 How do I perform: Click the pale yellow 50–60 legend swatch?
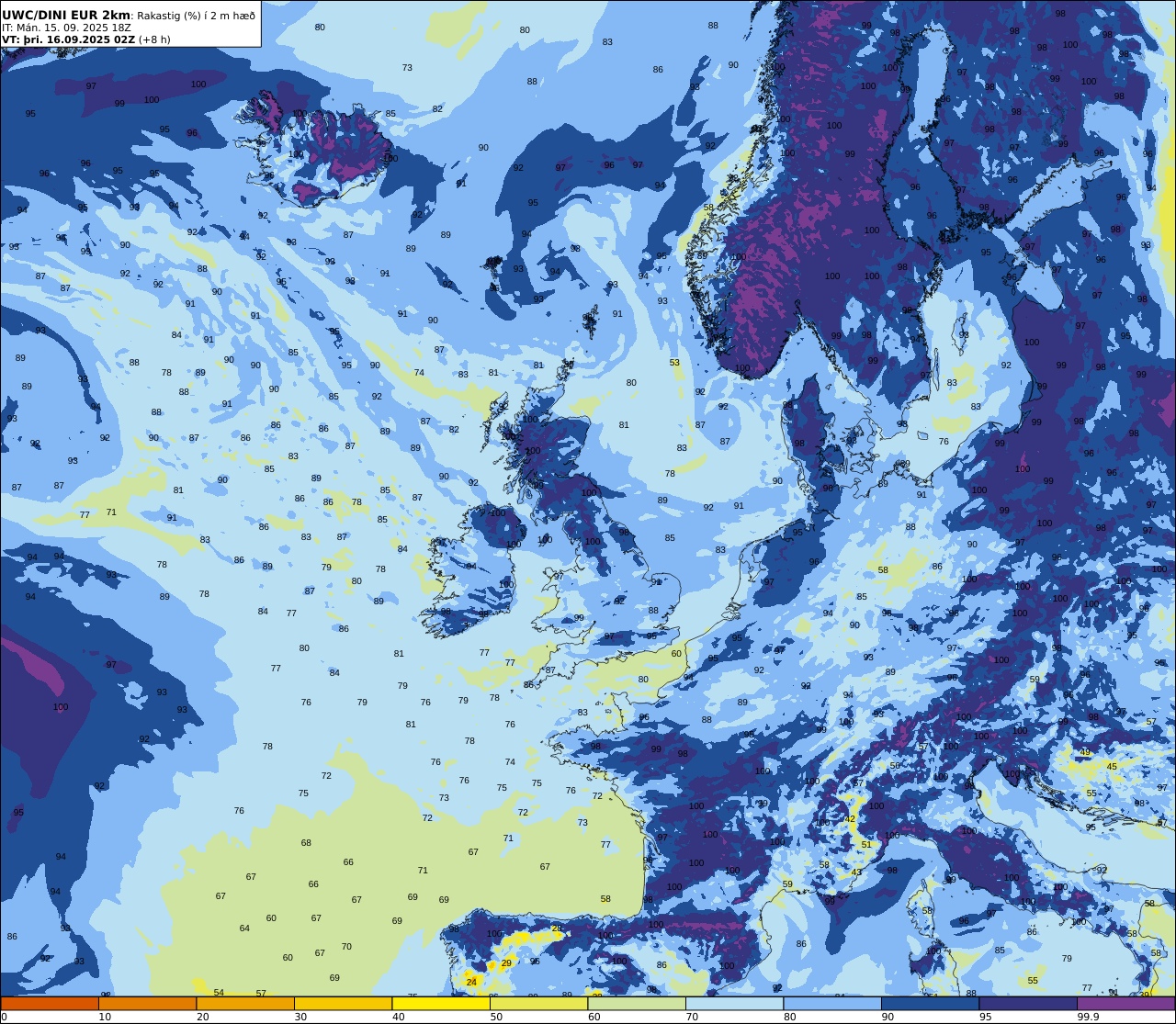[538, 1003]
